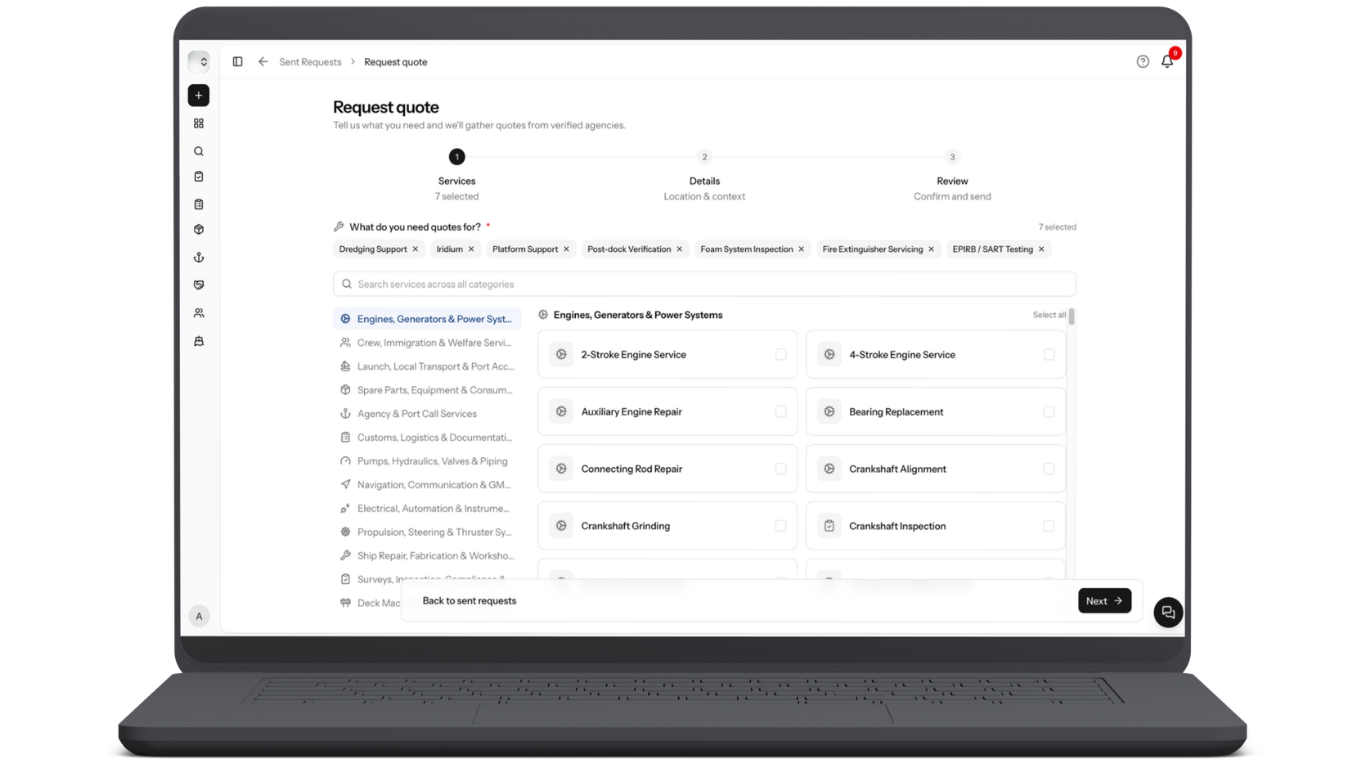Select Electrical, Automation & Instrumentation category
The image size is (1366, 766).
427,509
